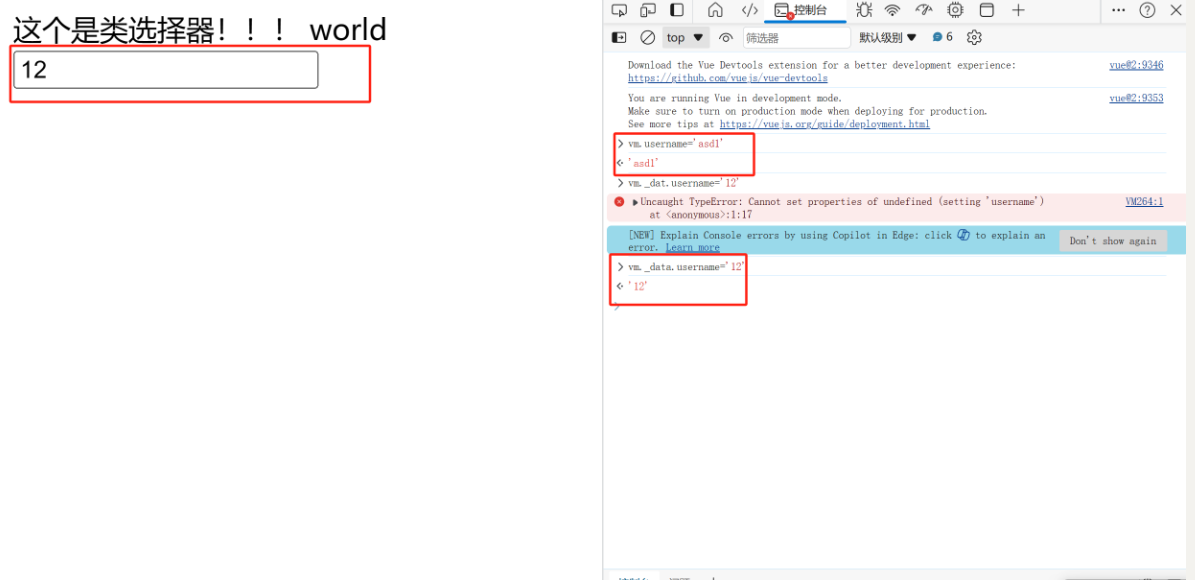Open source link vue@2:9346
The width and height of the screenshot is (1195, 580).
tap(1136, 66)
